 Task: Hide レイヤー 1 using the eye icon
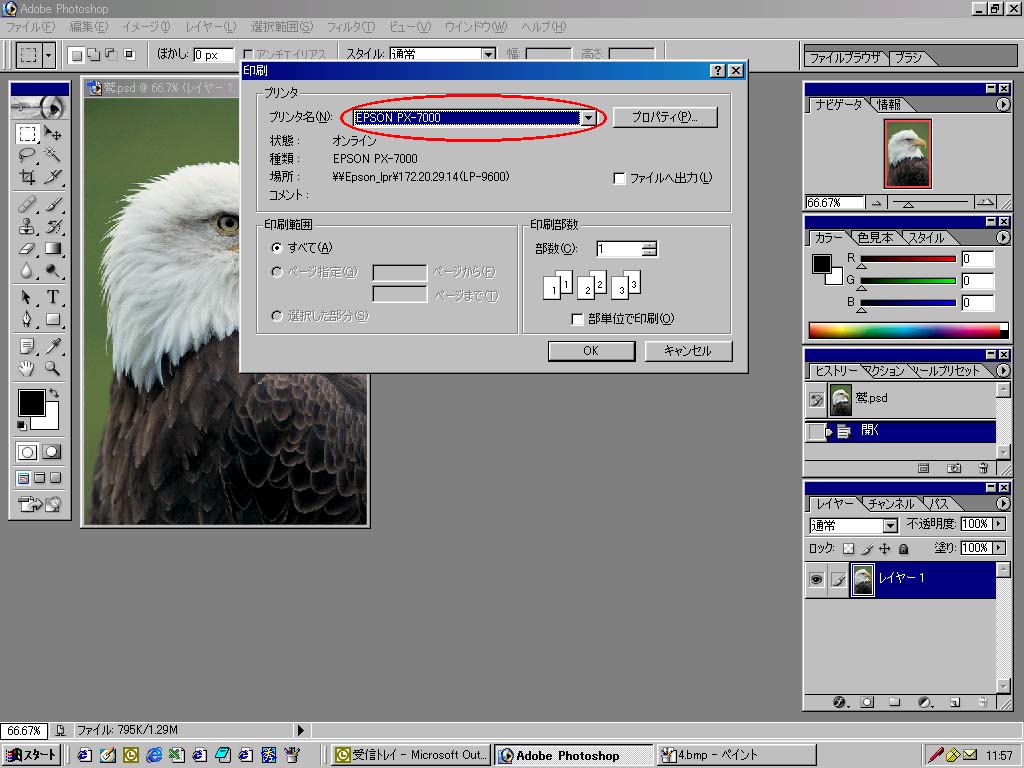click(817, 580)
